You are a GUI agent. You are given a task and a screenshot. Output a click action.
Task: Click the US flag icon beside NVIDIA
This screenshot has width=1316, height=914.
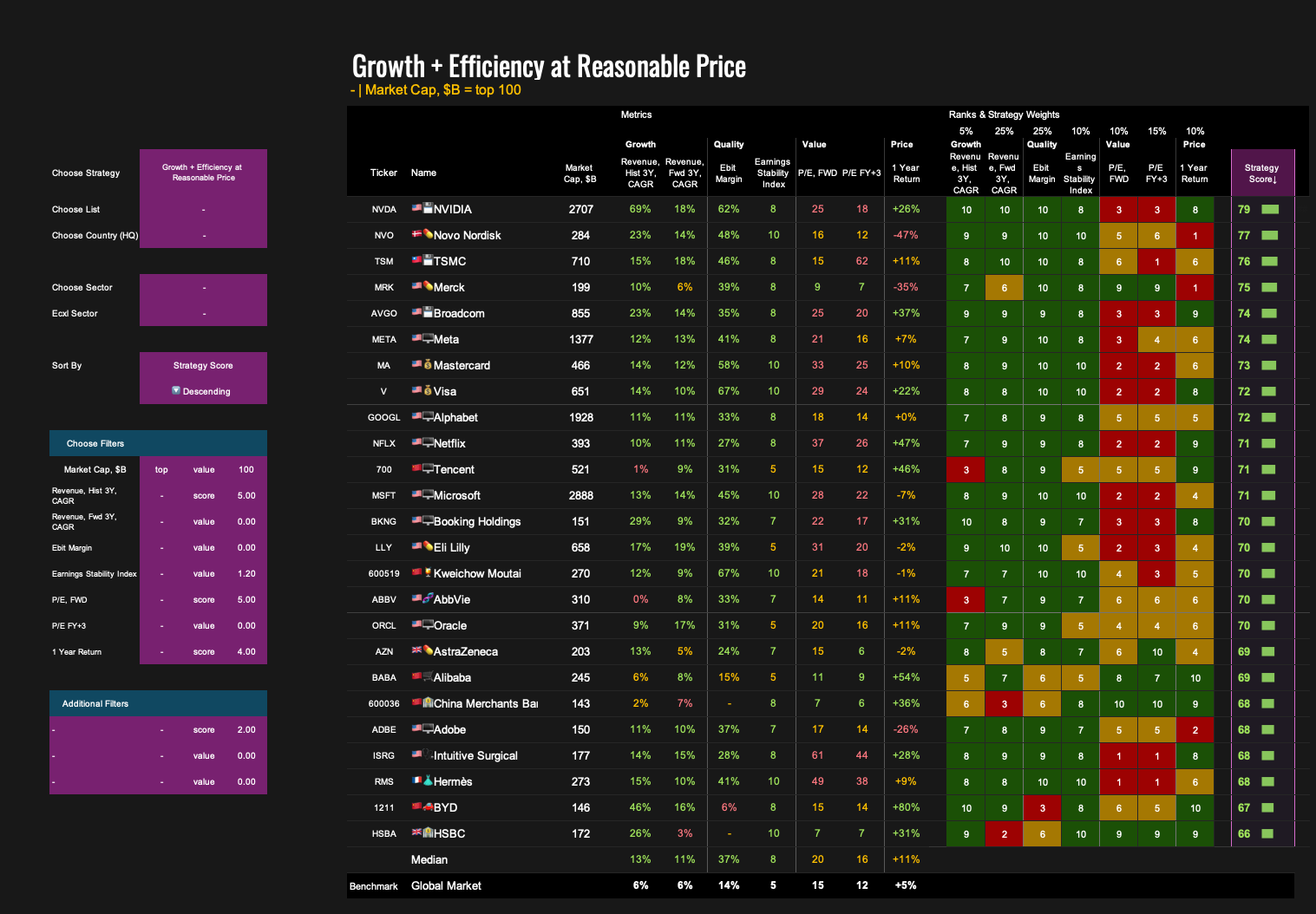(x=416, y=208)
